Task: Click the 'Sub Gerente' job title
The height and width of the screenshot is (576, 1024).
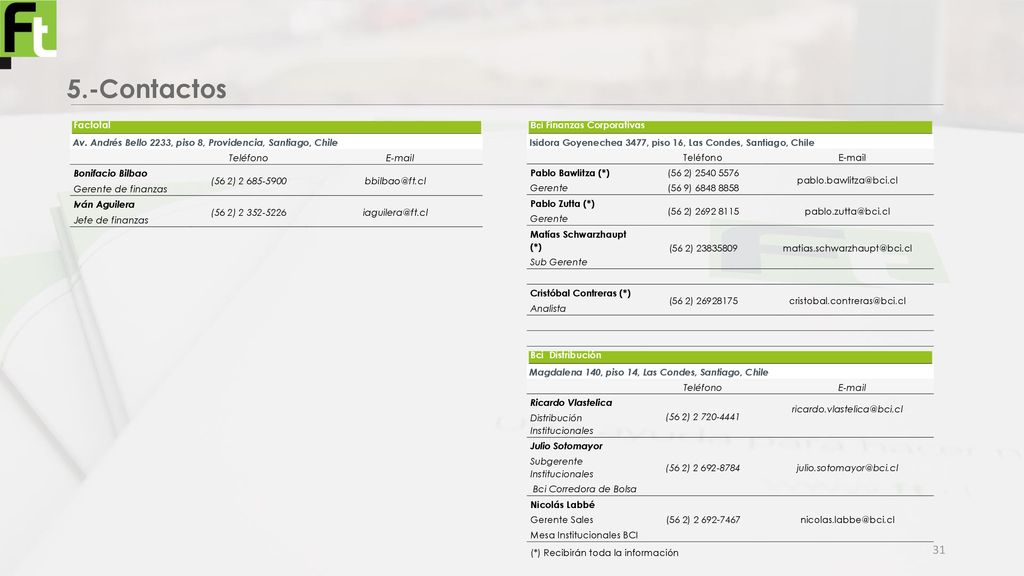Action: (x=558, y=262)
